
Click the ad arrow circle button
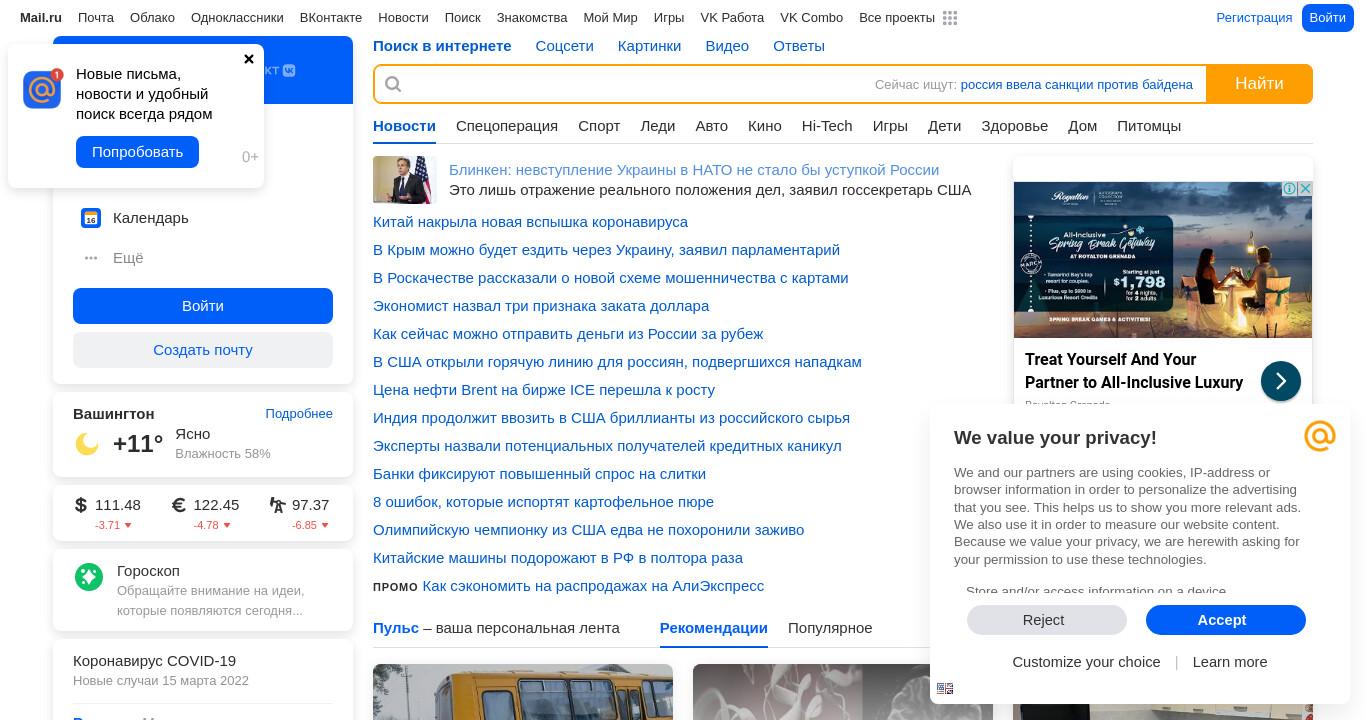point(1281,381)
